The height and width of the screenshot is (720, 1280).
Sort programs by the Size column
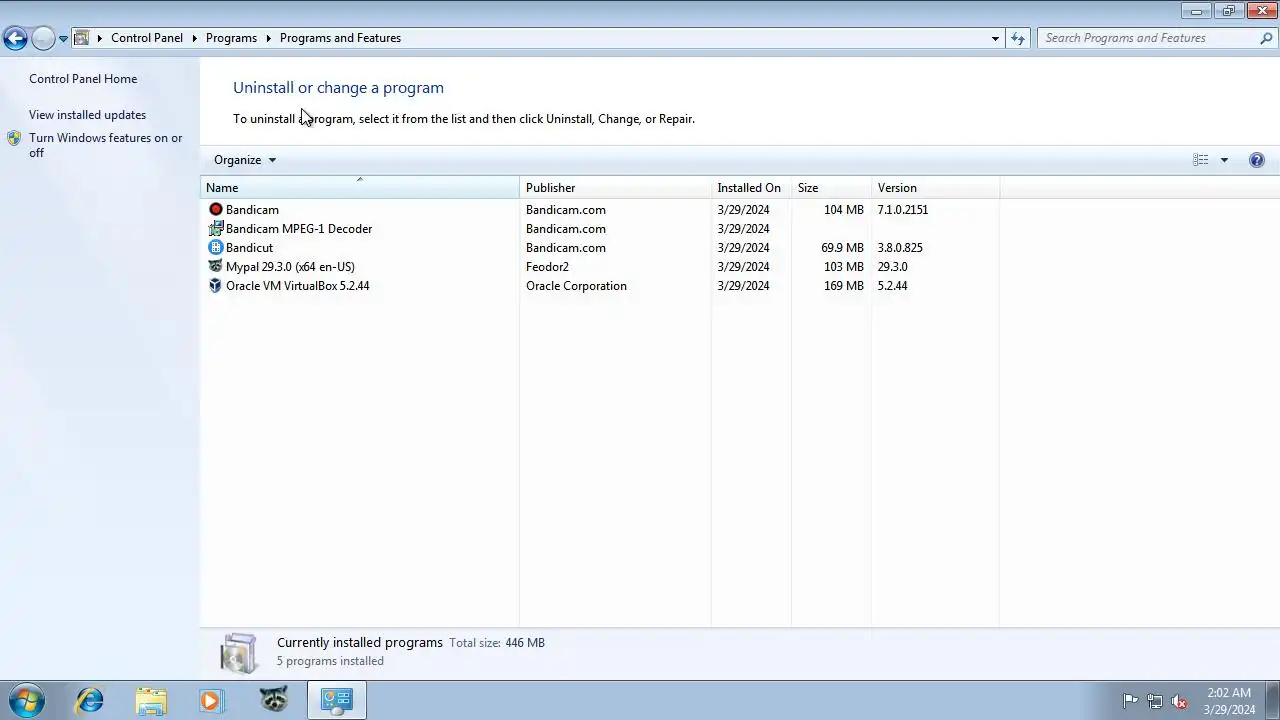831,188
